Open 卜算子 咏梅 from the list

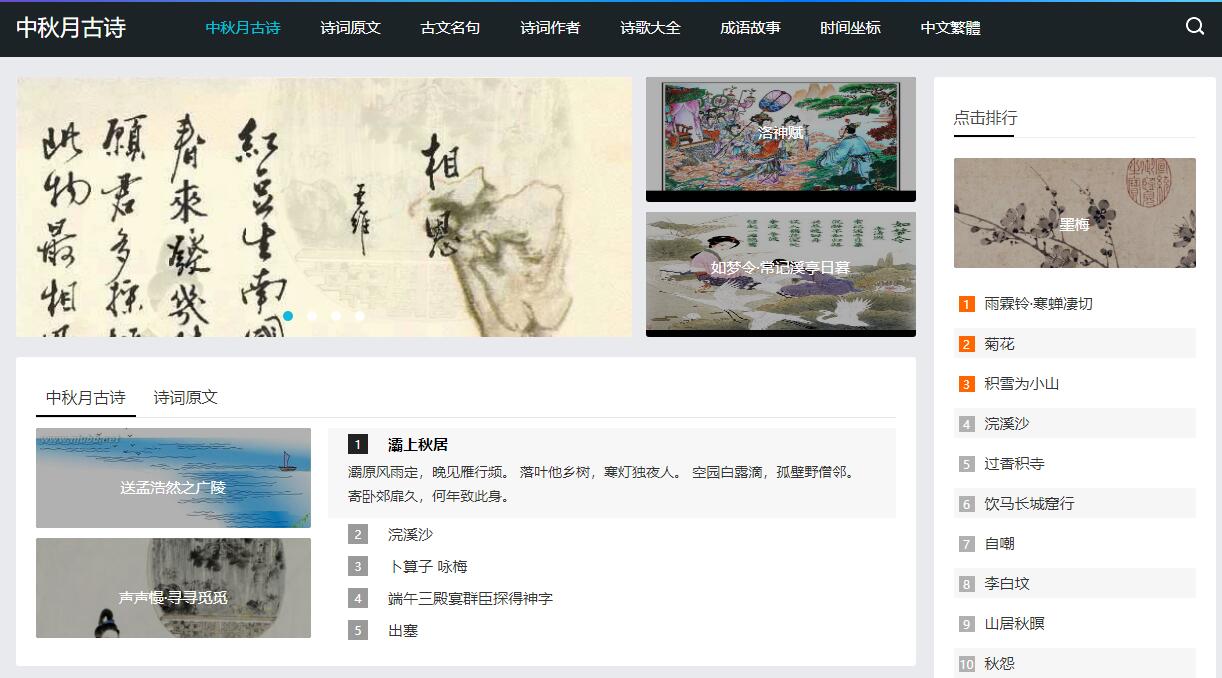[428, 567]
